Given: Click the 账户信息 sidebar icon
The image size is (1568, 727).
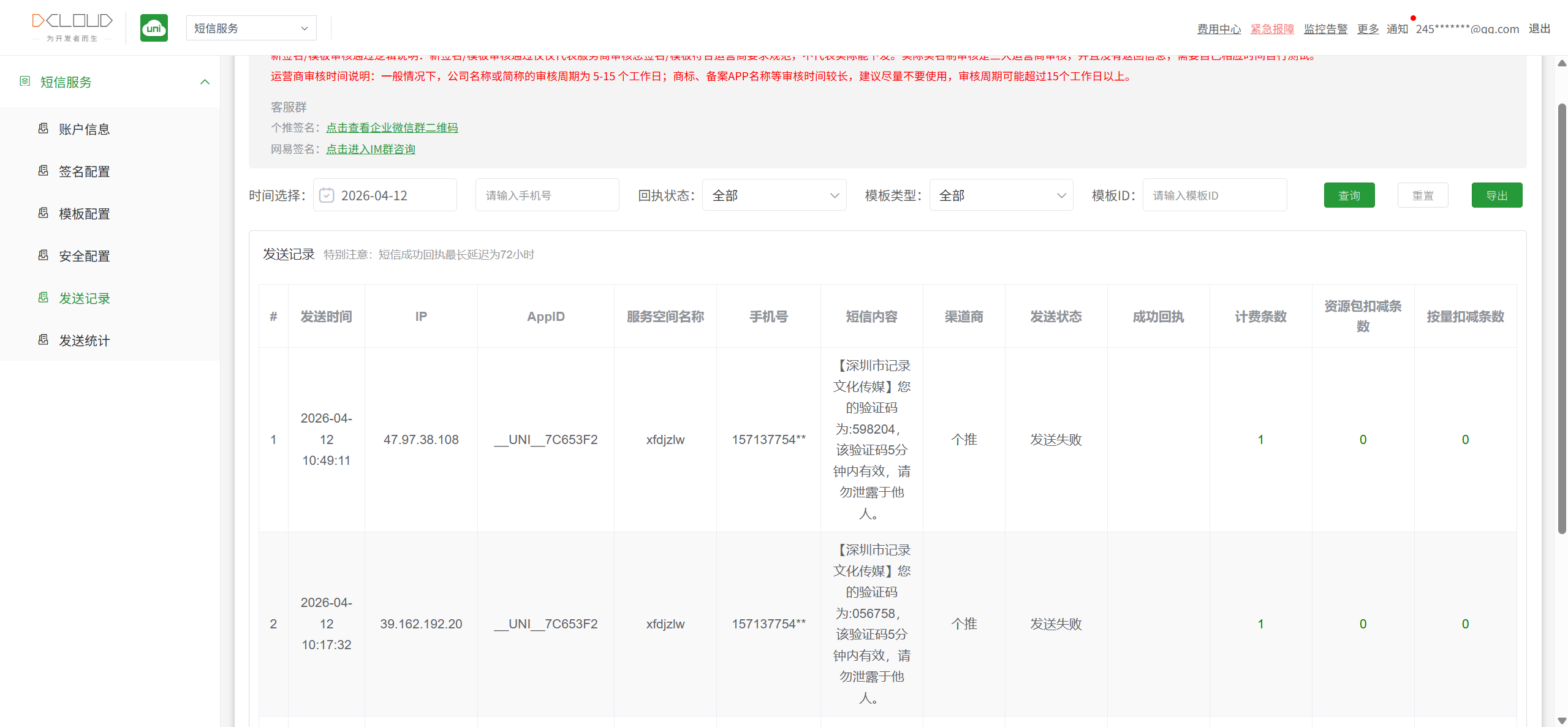Looking at the screenshot, I should point(44,129).
